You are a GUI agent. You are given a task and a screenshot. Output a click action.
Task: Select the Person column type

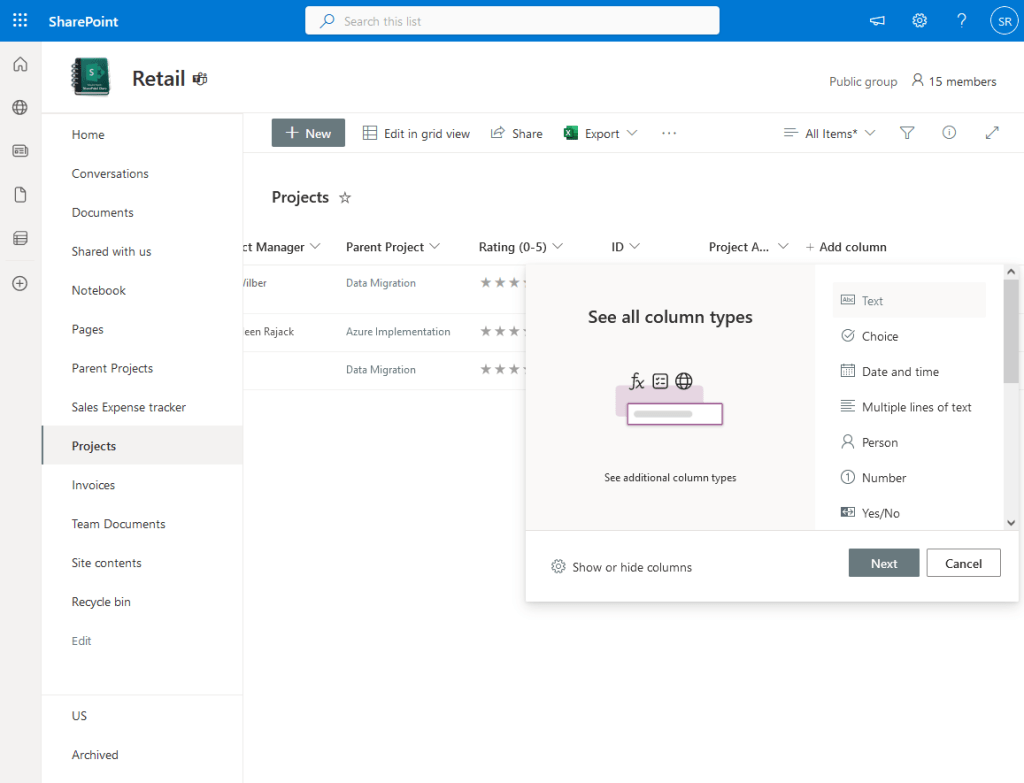click(877, 441)
